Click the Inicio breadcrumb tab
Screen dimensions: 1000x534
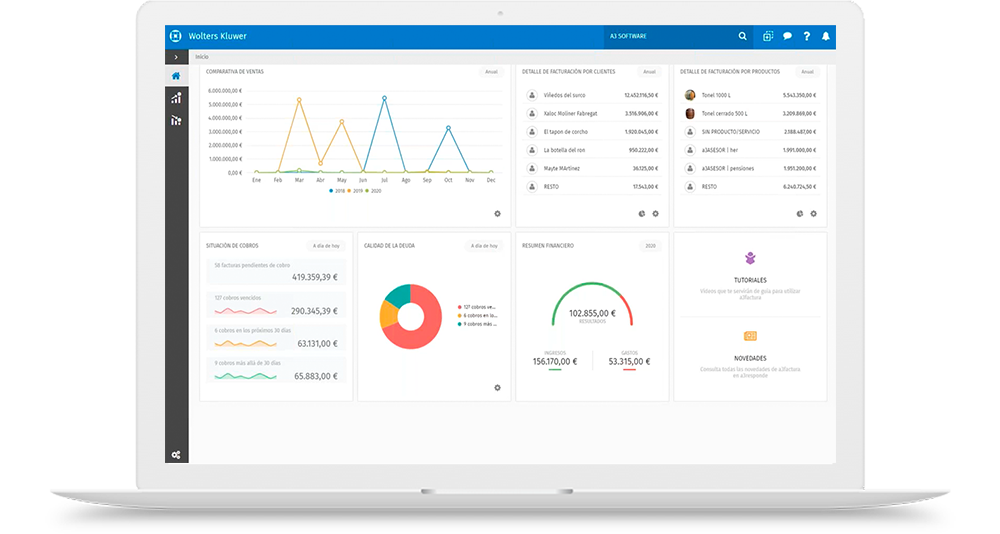203,57
